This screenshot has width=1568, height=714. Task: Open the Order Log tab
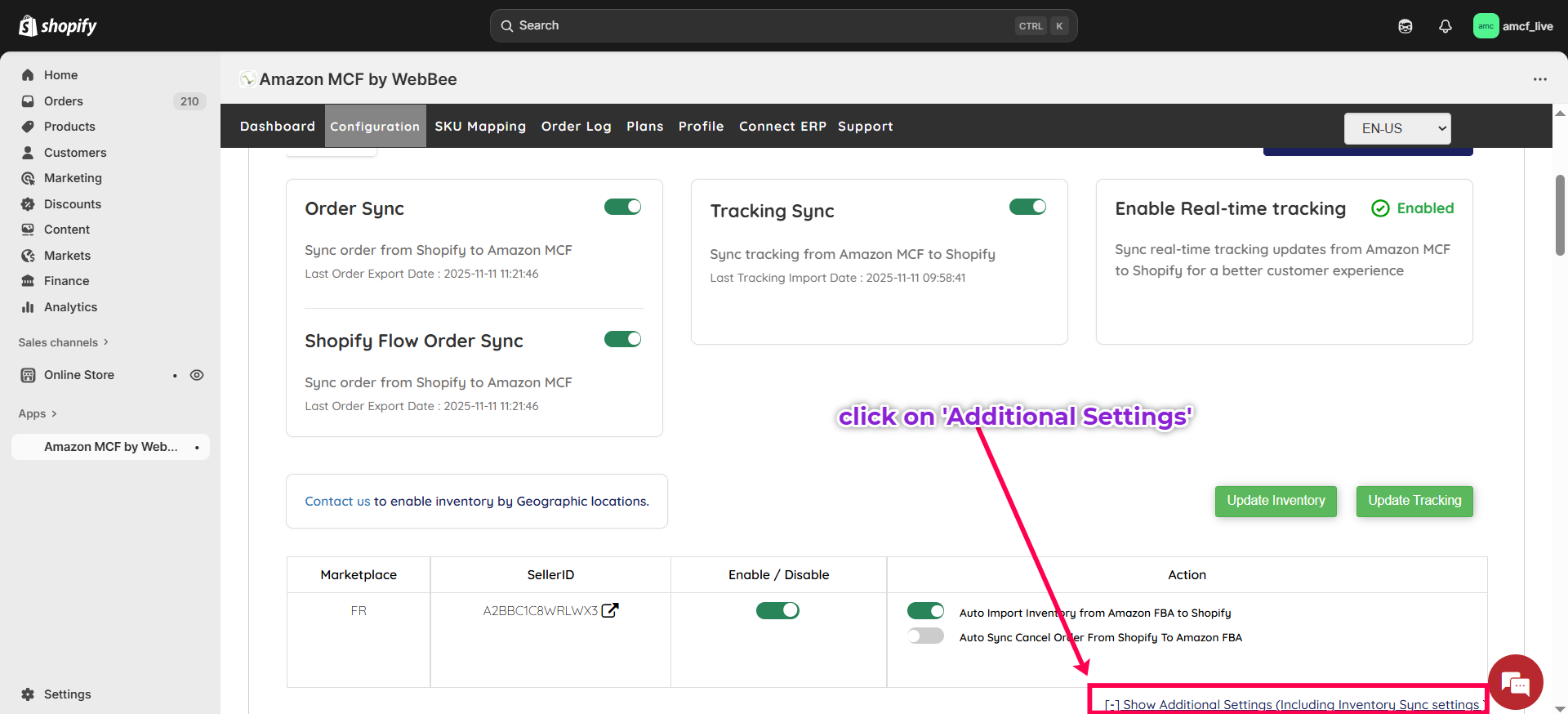pos(576,127)
